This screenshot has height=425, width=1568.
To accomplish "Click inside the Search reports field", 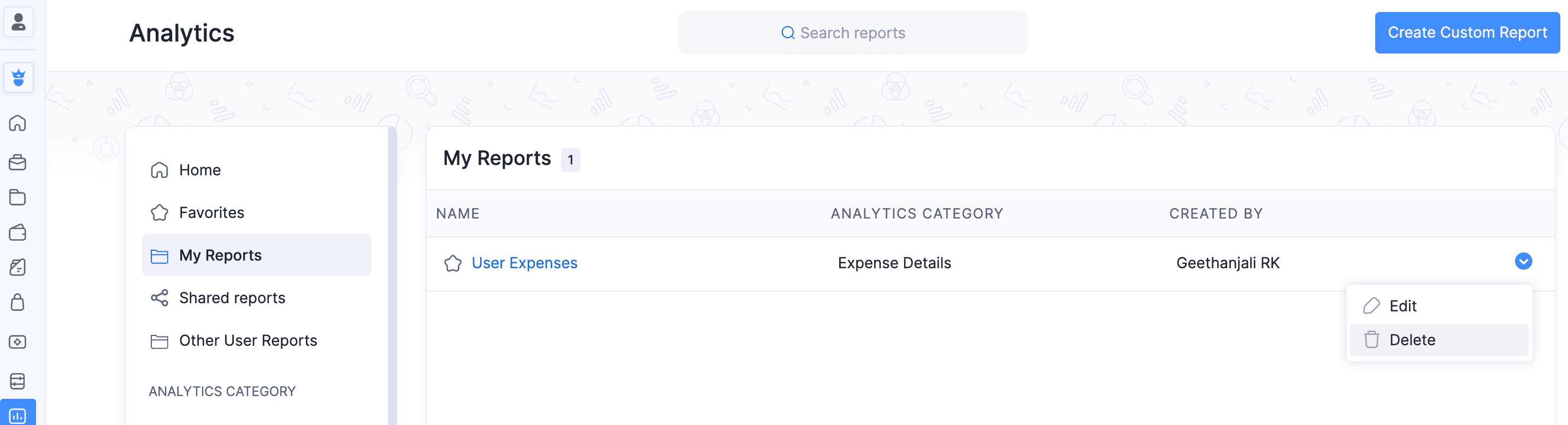I will coord(852,32).
